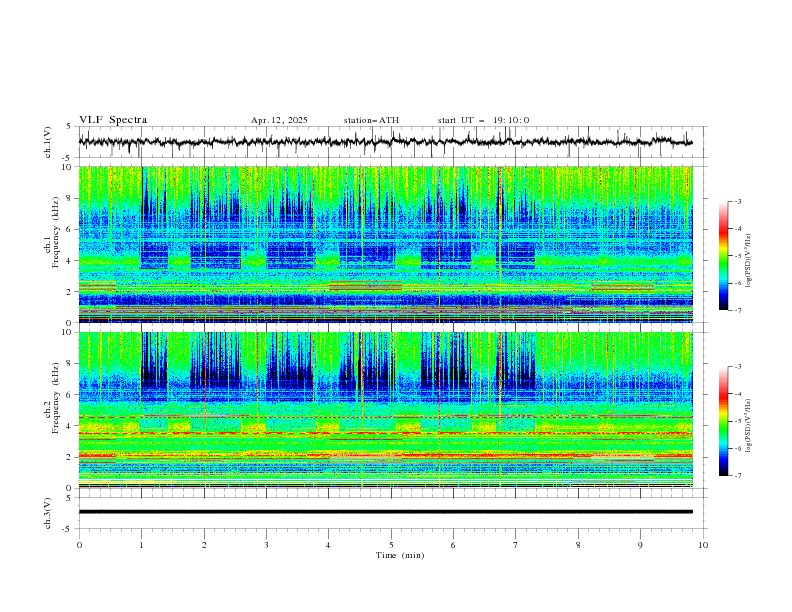
Task: Click the ch.1 spectrogram color bar
Action: tap(723, 256)
